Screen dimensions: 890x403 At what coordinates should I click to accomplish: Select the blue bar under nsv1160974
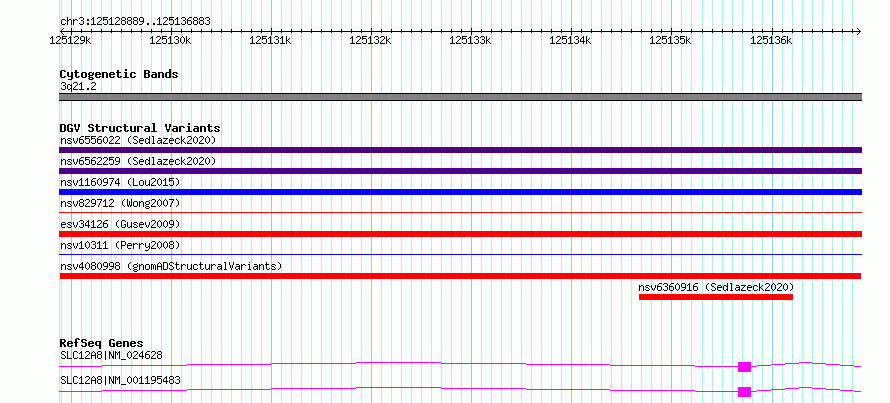[460, 192]
